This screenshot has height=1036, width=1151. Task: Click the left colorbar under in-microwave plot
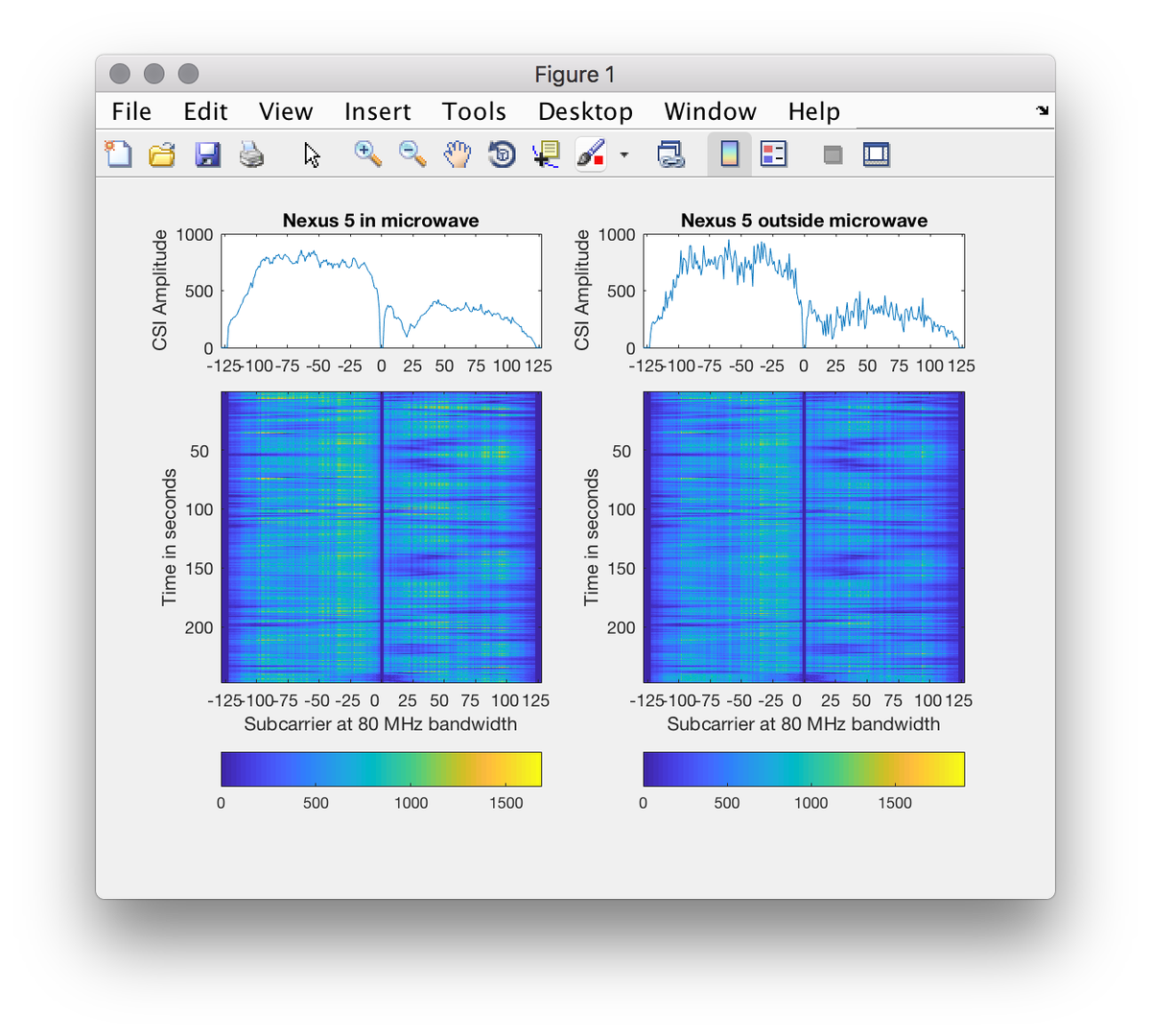coord(382,769)
